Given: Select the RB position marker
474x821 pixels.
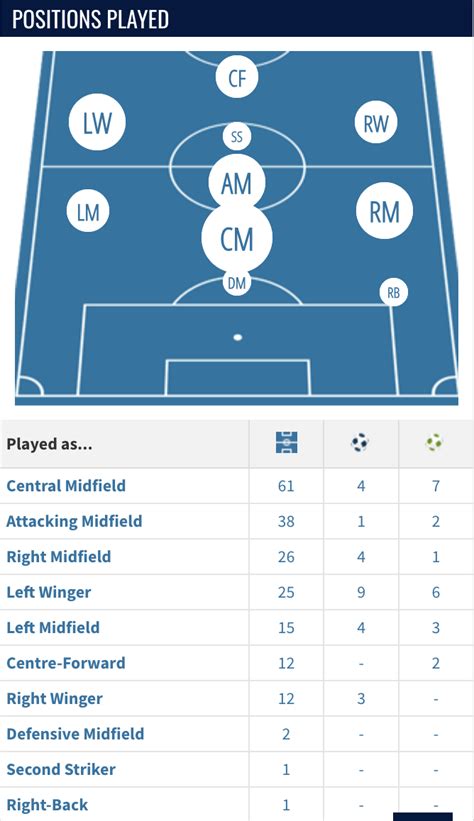Looking at the screenshot, I should point(393,292).
